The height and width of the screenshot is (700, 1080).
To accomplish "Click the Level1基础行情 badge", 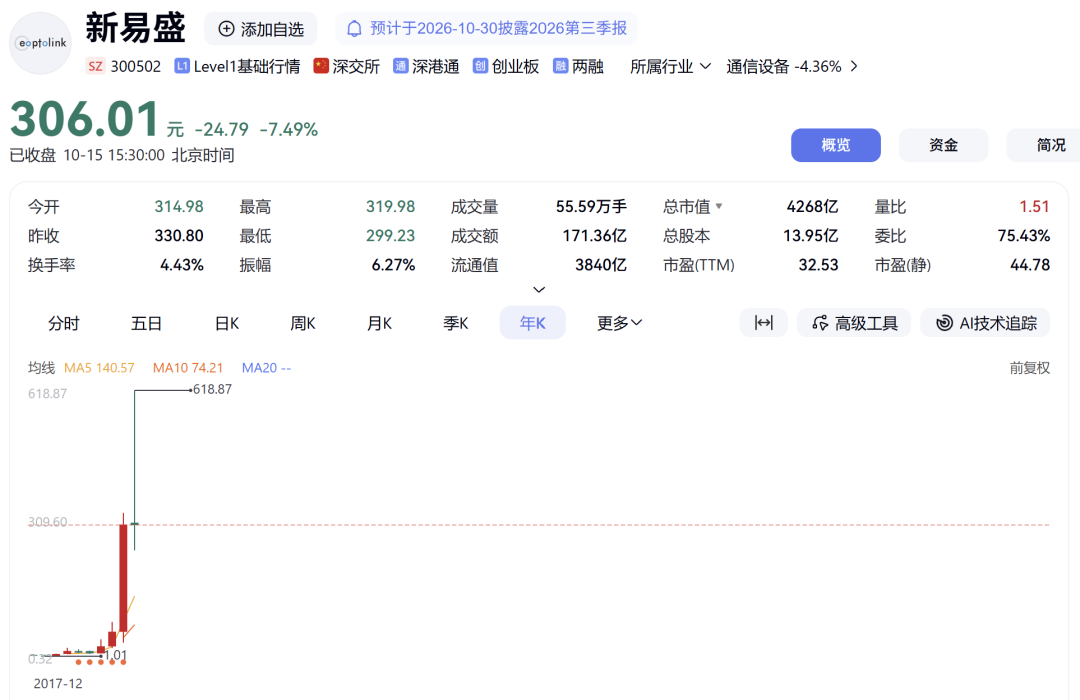I will tap(238, 66).
